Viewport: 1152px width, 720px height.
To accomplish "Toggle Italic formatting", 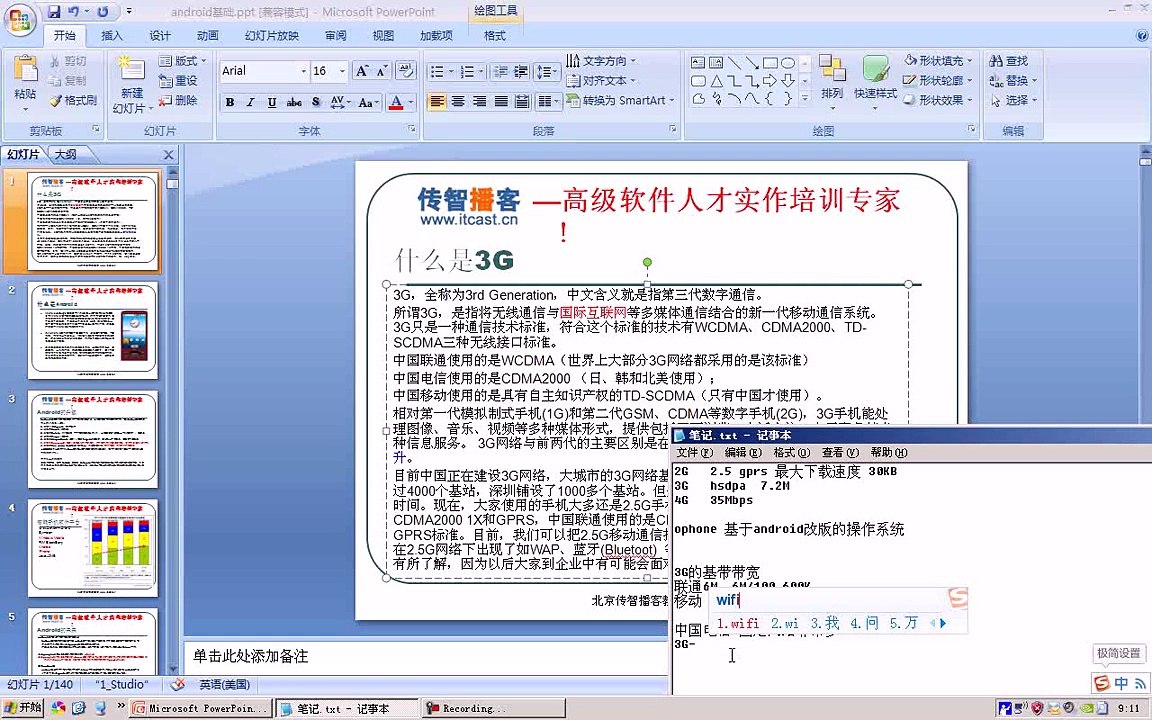I will (x=251, y=102).
